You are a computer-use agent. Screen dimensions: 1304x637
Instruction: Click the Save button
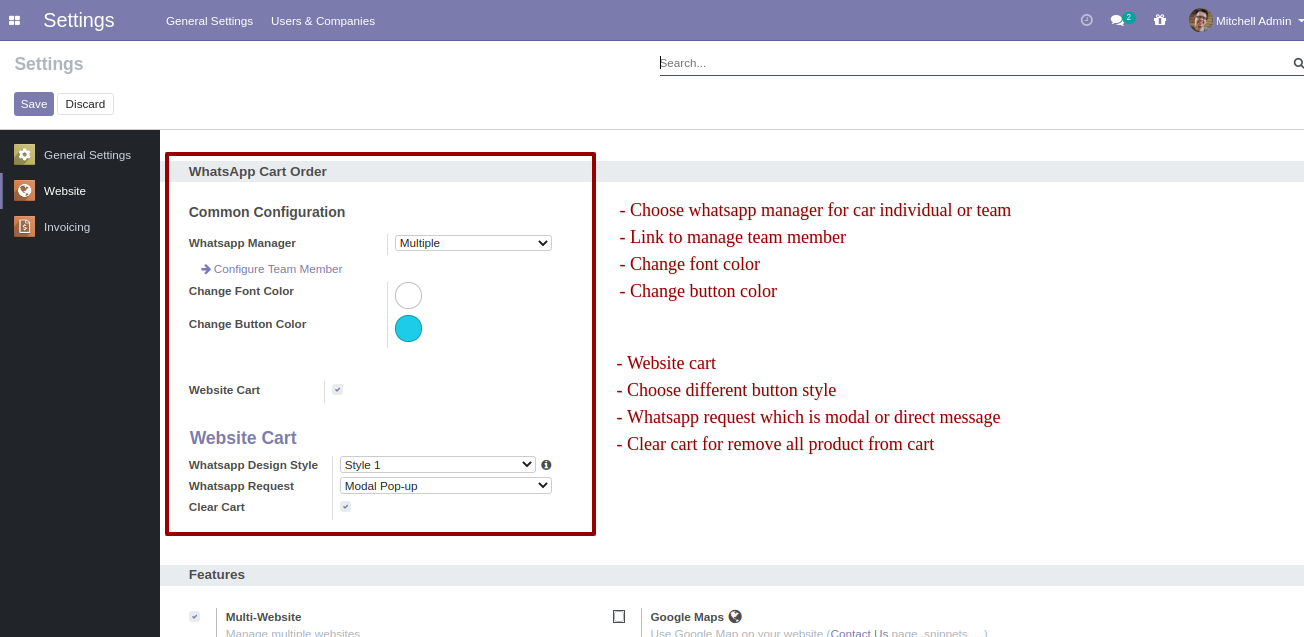(x=34, y=104)
